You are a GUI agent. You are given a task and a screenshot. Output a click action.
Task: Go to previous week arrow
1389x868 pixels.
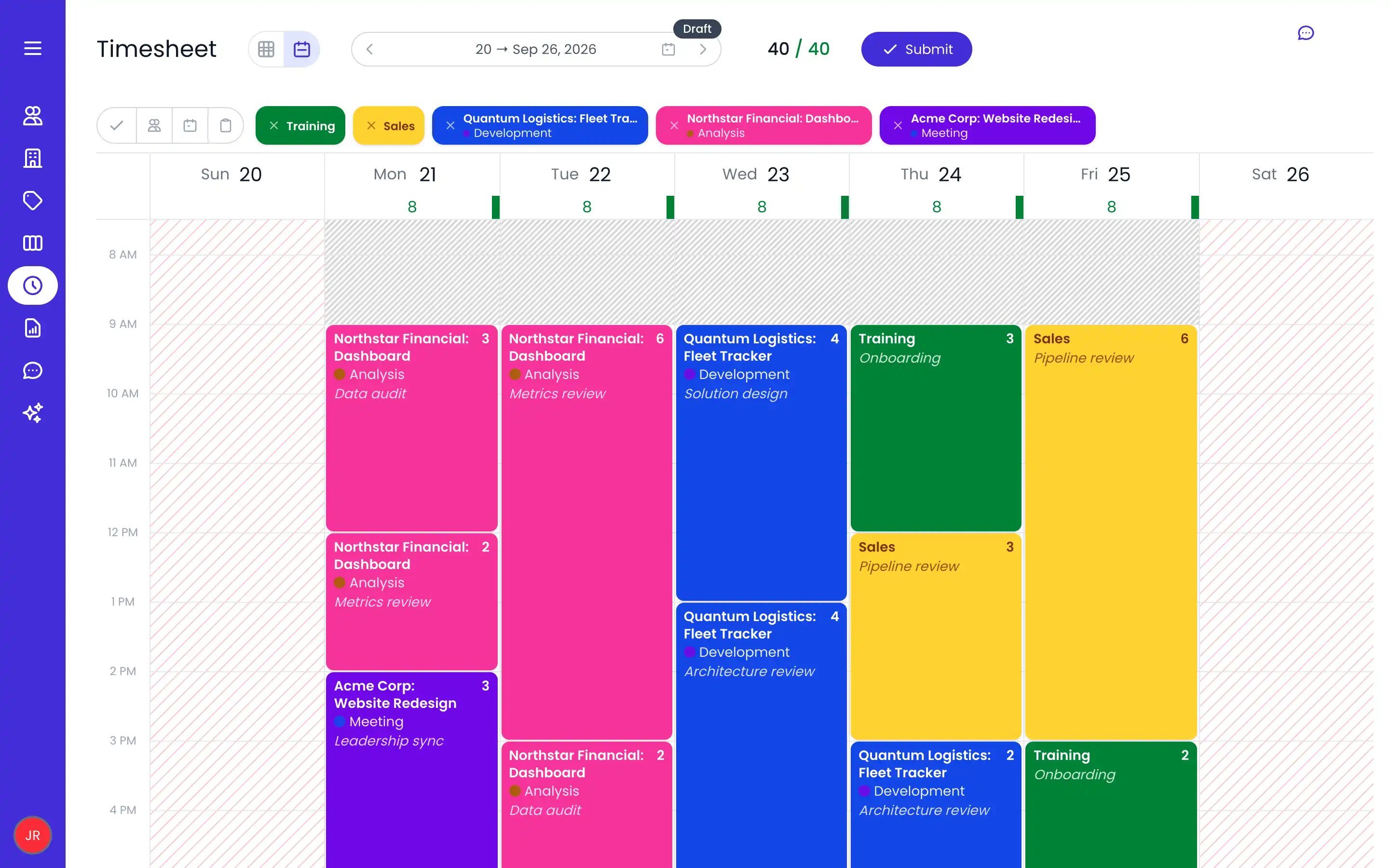369,49
